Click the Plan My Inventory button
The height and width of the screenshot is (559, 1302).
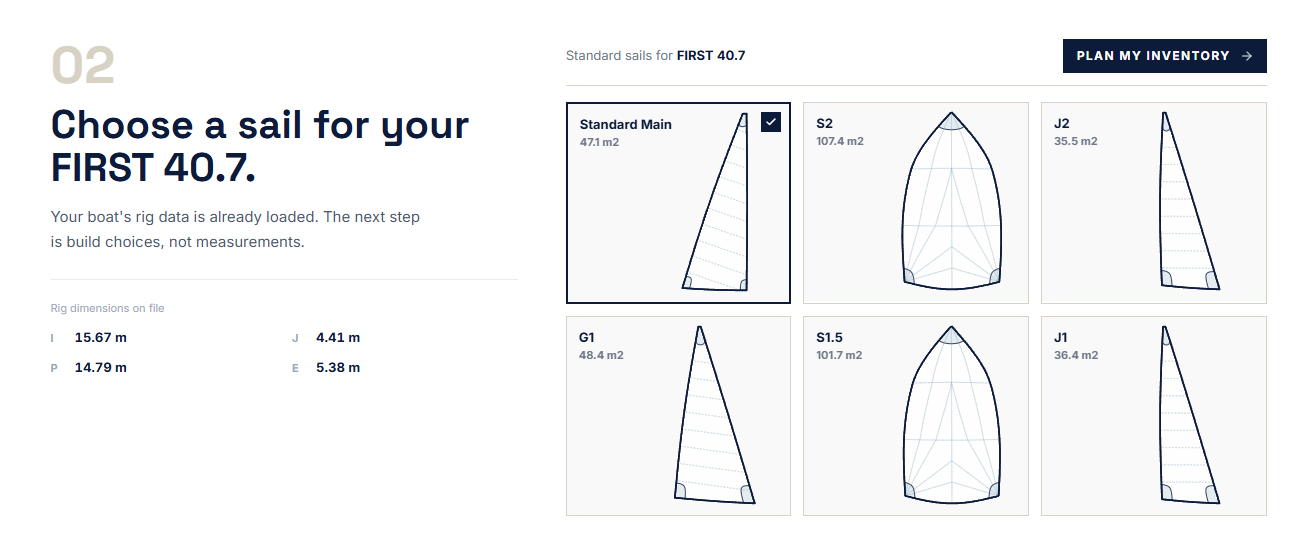coord(1164,56)
